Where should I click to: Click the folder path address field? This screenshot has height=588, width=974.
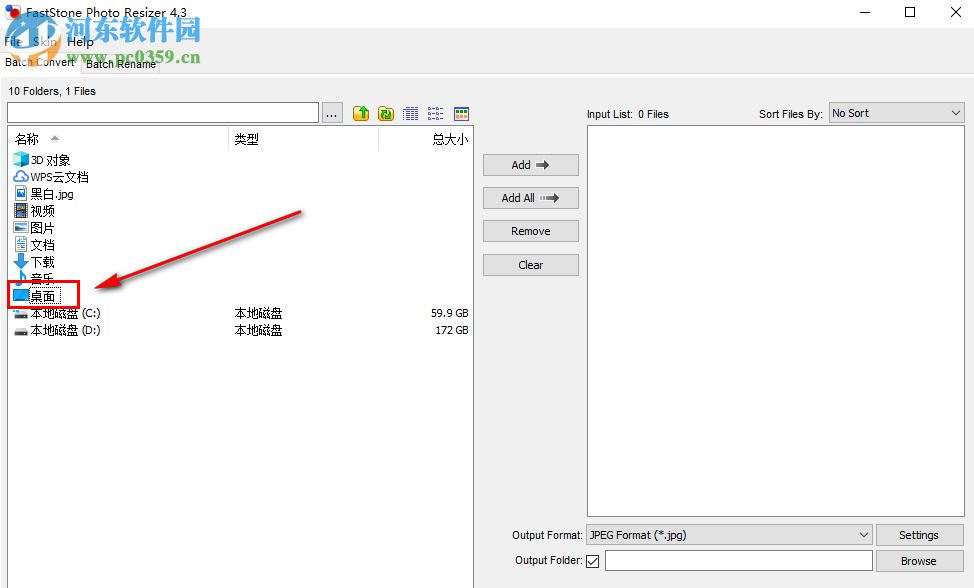163,113
